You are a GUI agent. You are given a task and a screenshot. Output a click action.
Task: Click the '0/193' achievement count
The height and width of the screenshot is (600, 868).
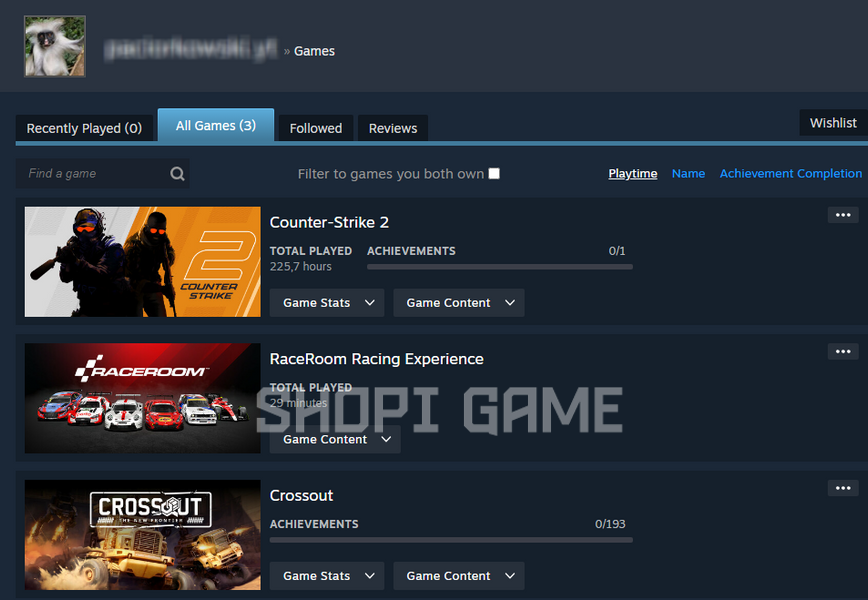click(610, 524)
